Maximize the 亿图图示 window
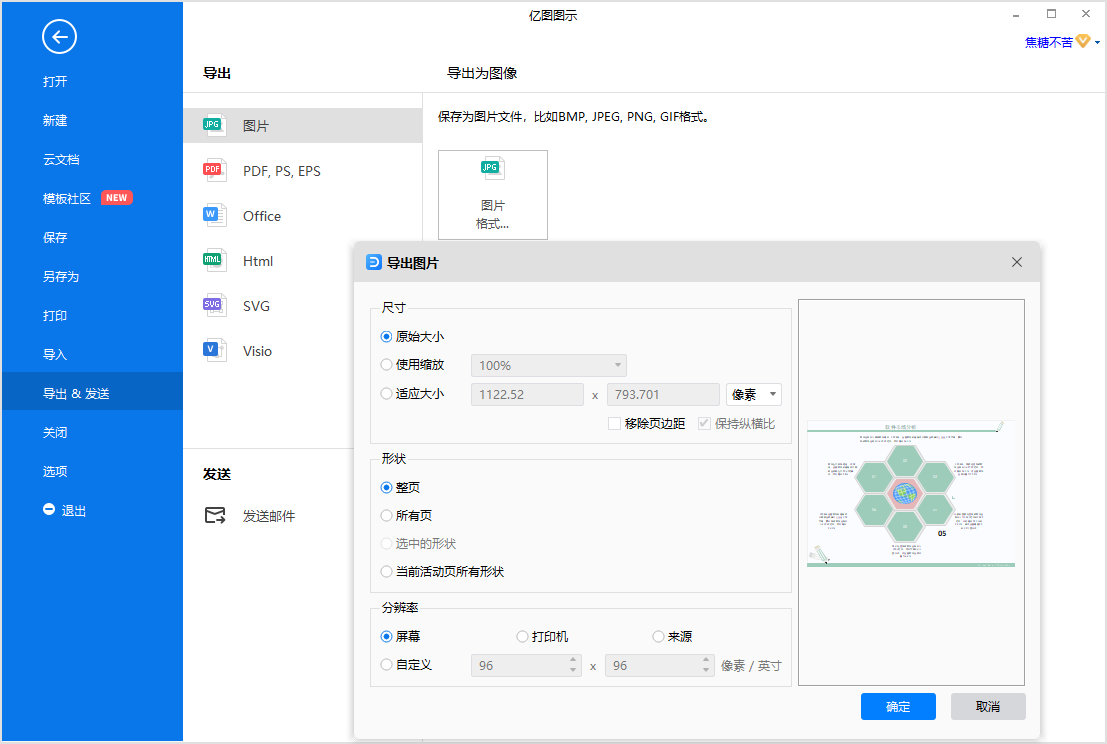The height and width of the screenshot is (744, 1107). (1051, 14)
